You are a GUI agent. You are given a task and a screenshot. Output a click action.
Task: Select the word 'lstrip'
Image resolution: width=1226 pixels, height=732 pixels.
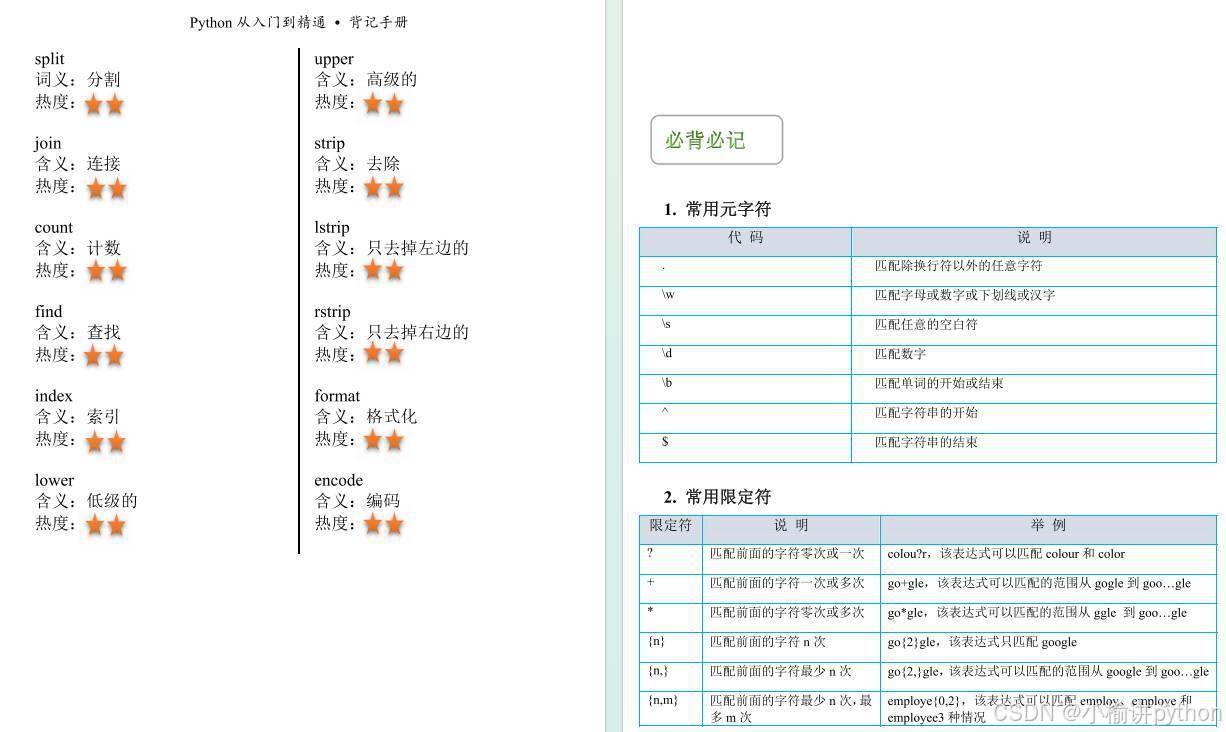point(332,227)
